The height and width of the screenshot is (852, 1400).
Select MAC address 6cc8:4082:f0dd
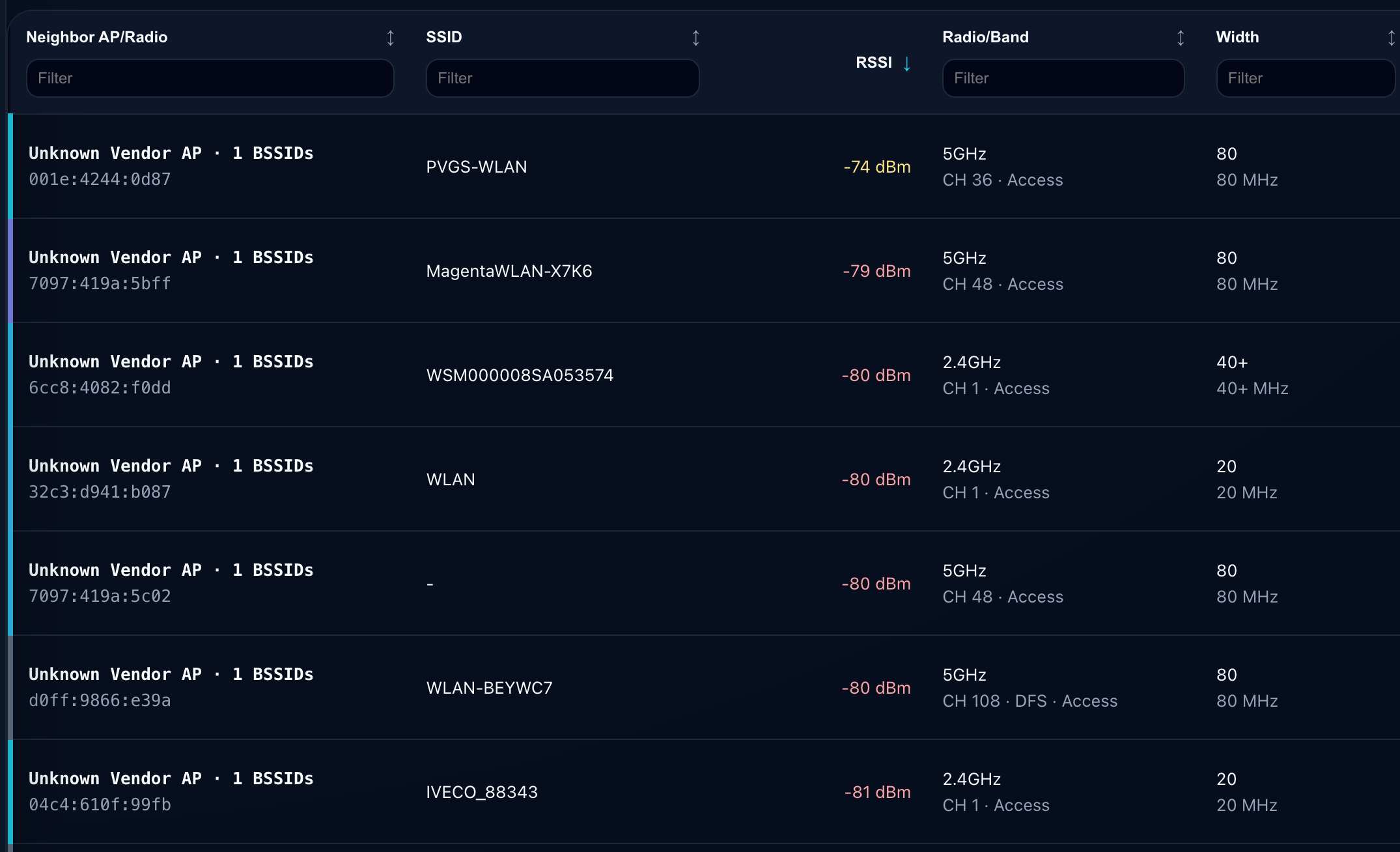(100, 388)
